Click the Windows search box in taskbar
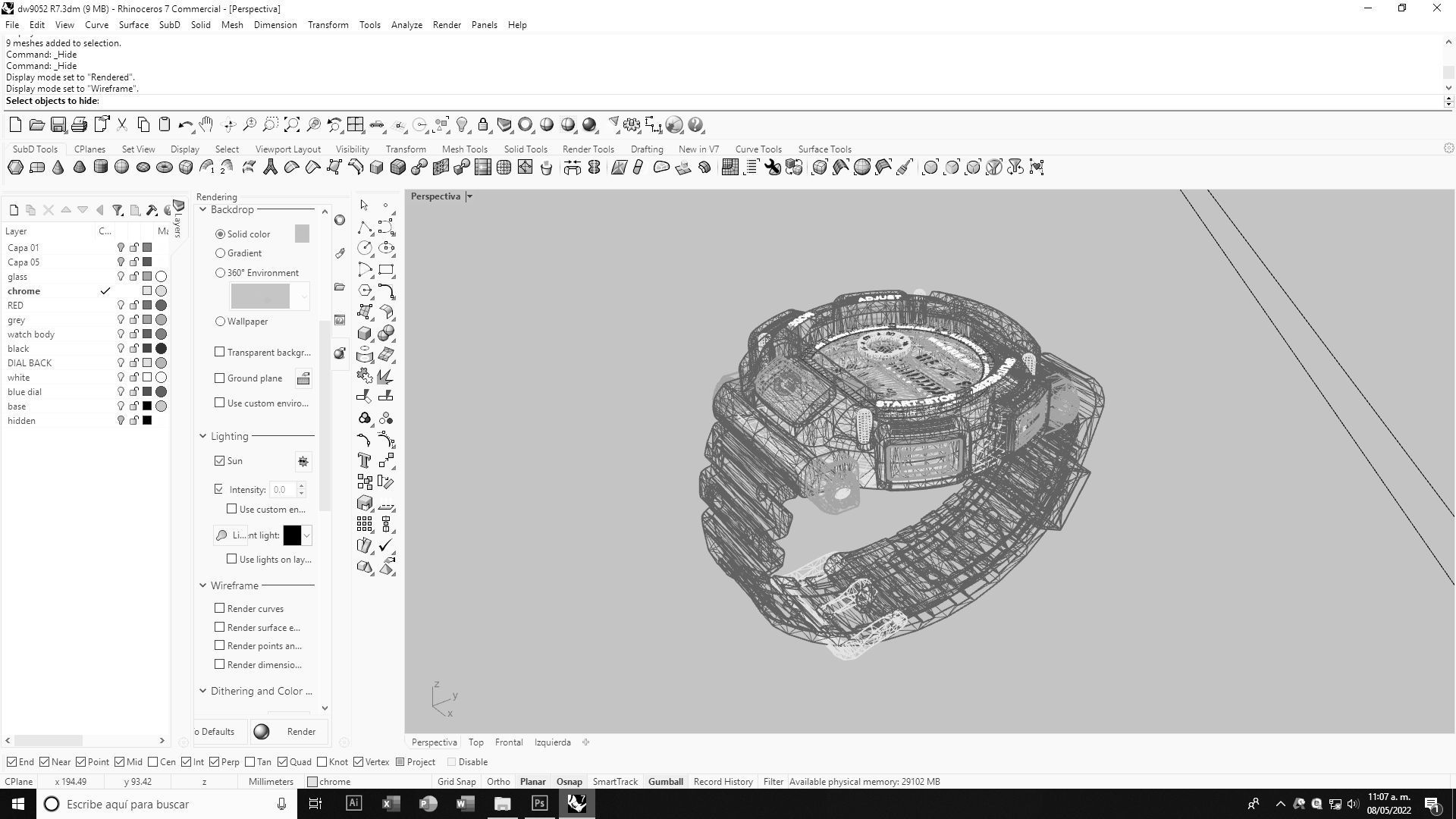 [x=167, y=805]
